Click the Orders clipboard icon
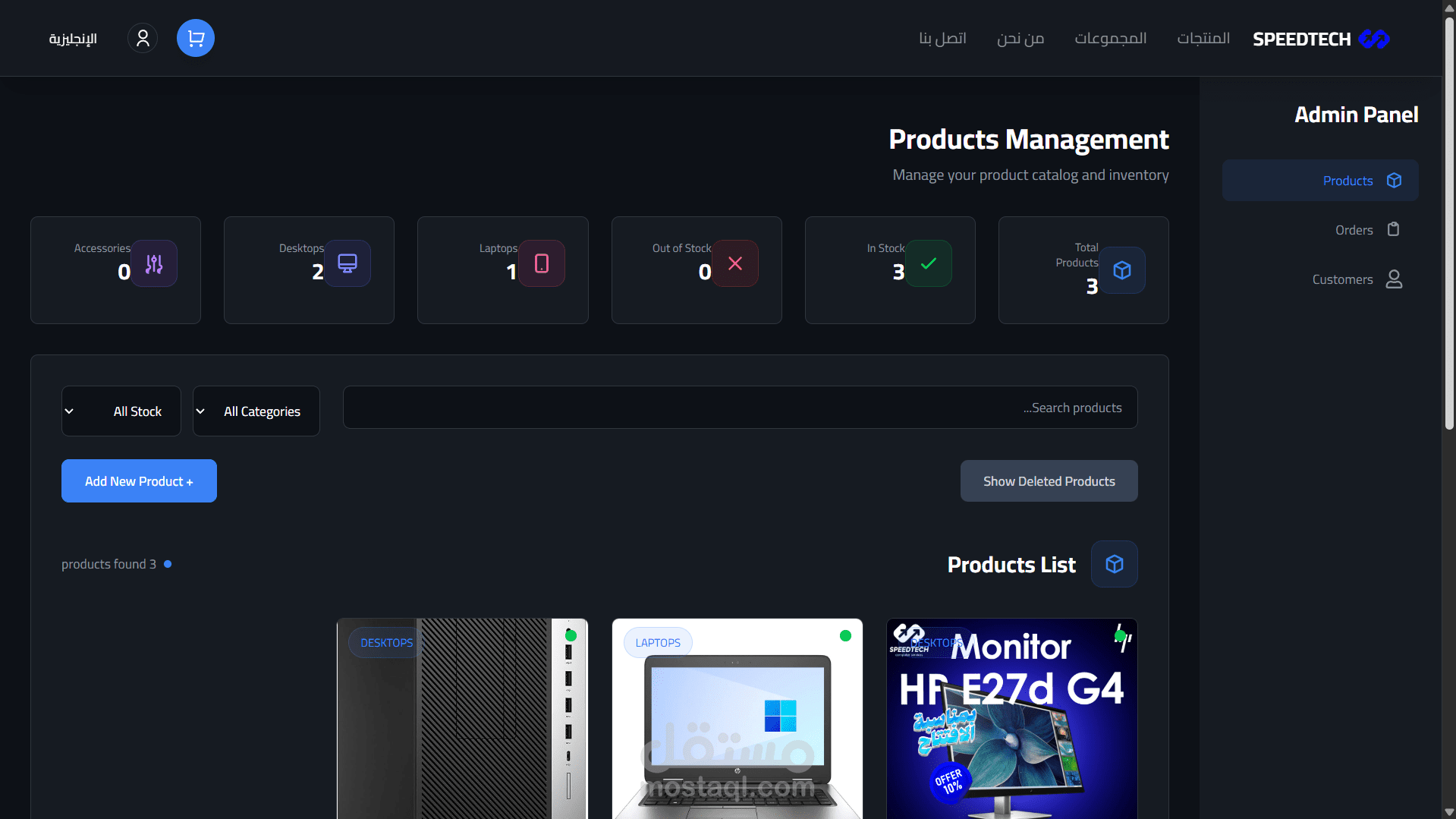 point(1394,229)
